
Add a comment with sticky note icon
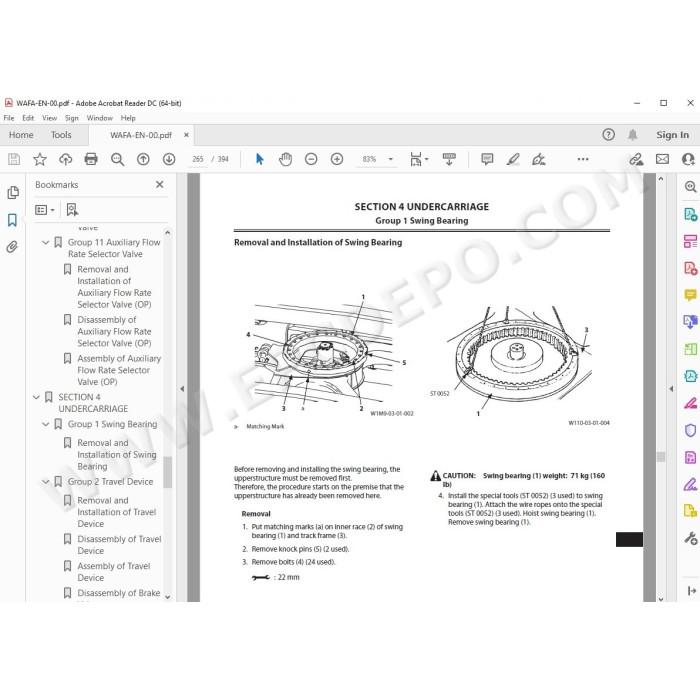487,159
